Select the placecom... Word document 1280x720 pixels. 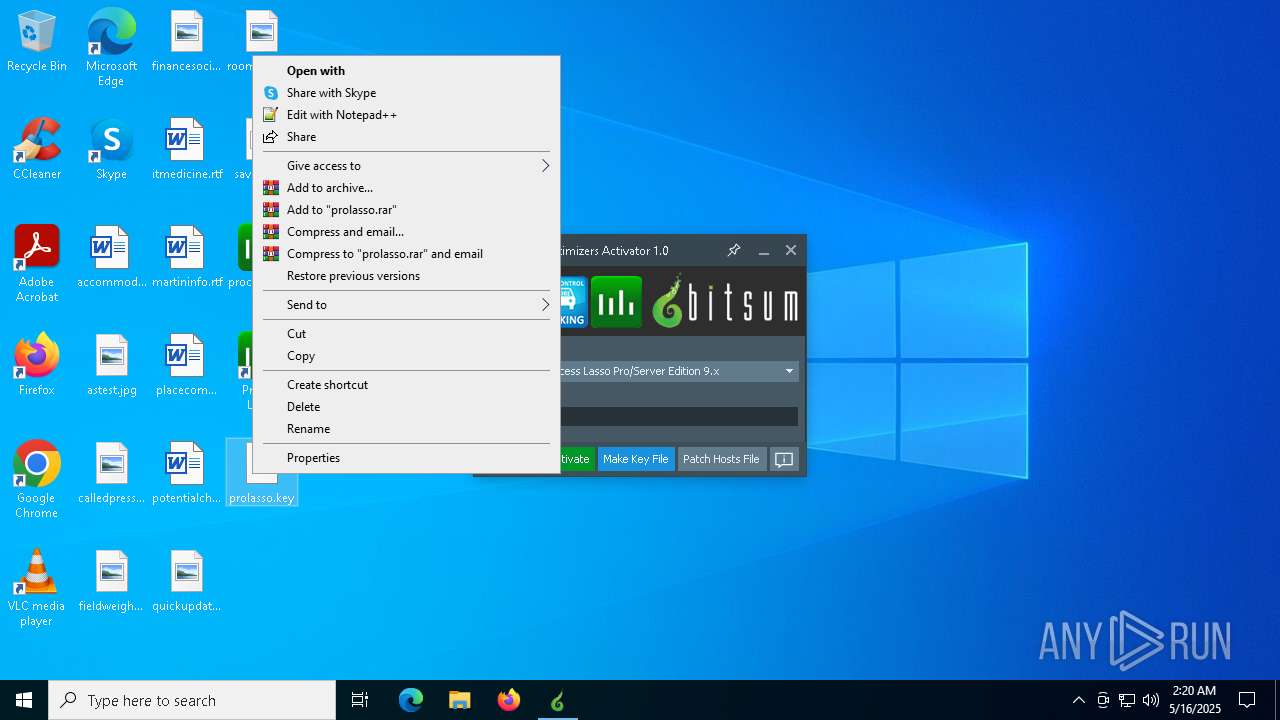point(186,366)
